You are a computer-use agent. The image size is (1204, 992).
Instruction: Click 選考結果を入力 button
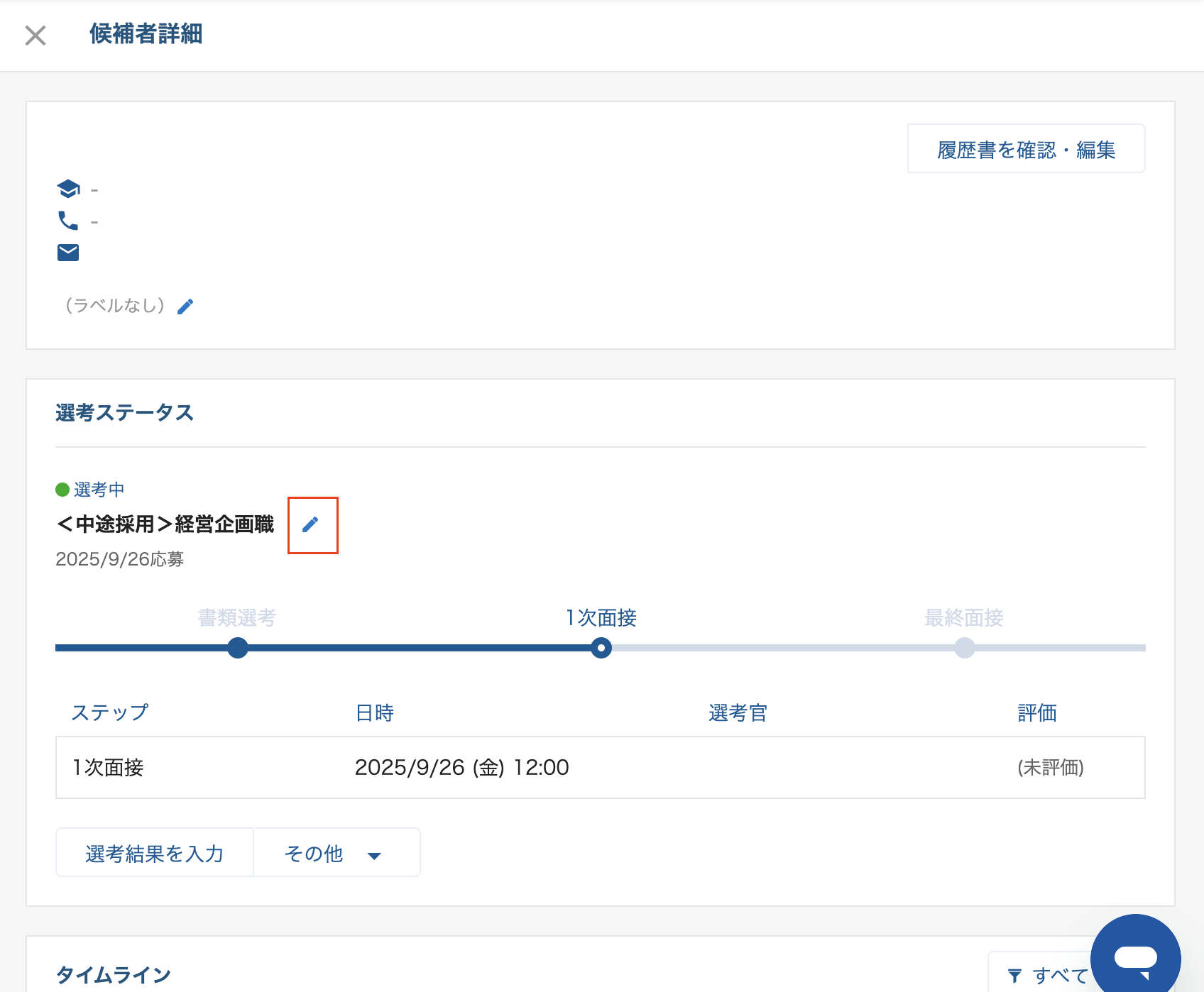[x=155, y=853]
